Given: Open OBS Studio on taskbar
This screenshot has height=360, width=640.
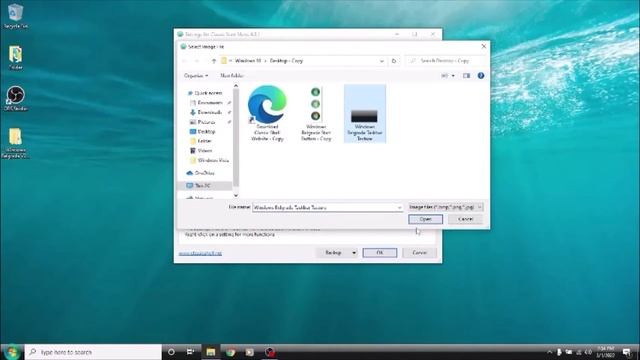Looking at the screenshot, I should (270, 352).
